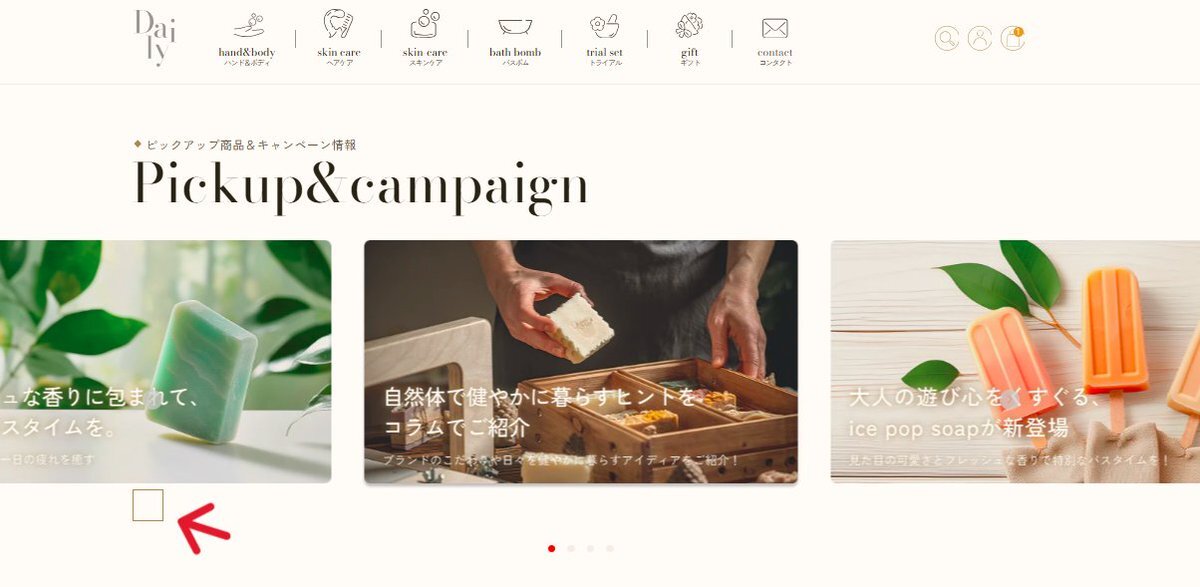Open the スキンケア soap bubbles icon
Image resolution: width=1200 pixels, height=587 pixels.
pyautogui.click(x=425, y=24)
